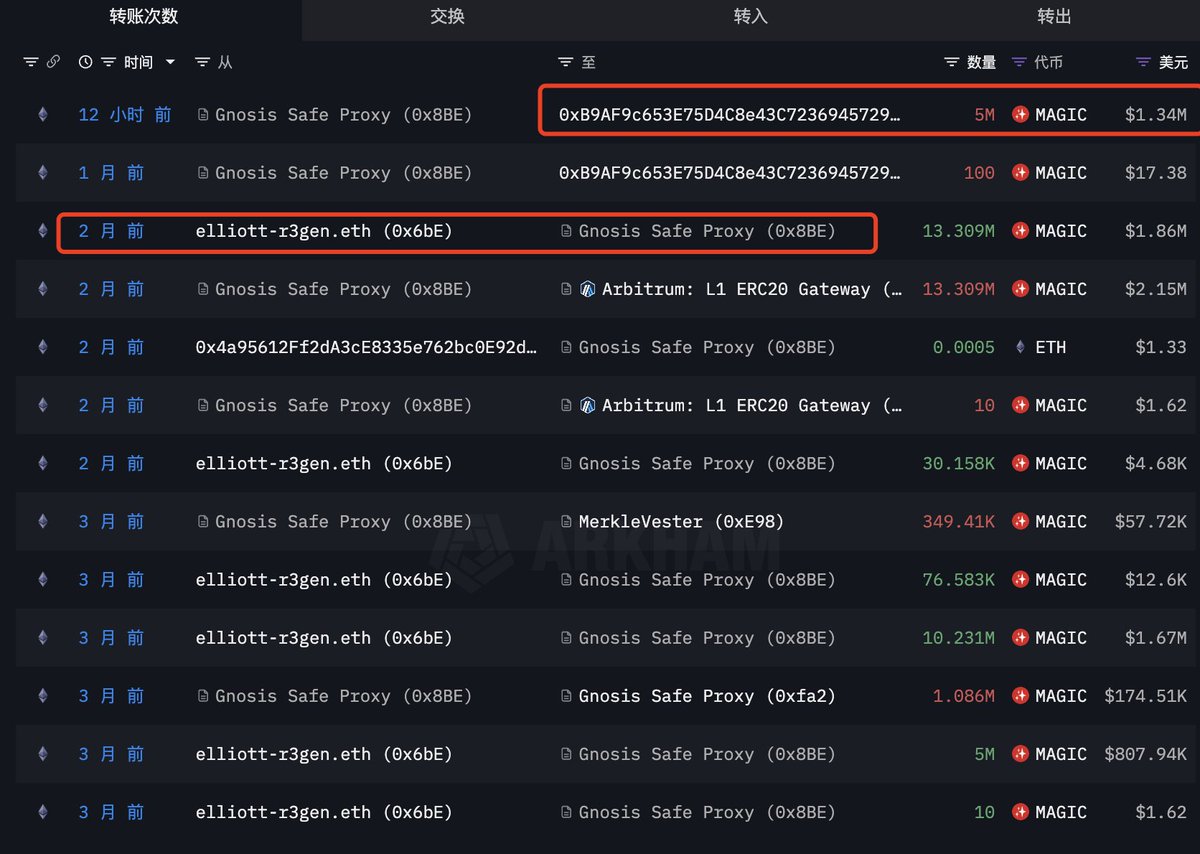Open elliott-r3gen.eth sender in $1.86M row
1200x854 pixels.
324,231
